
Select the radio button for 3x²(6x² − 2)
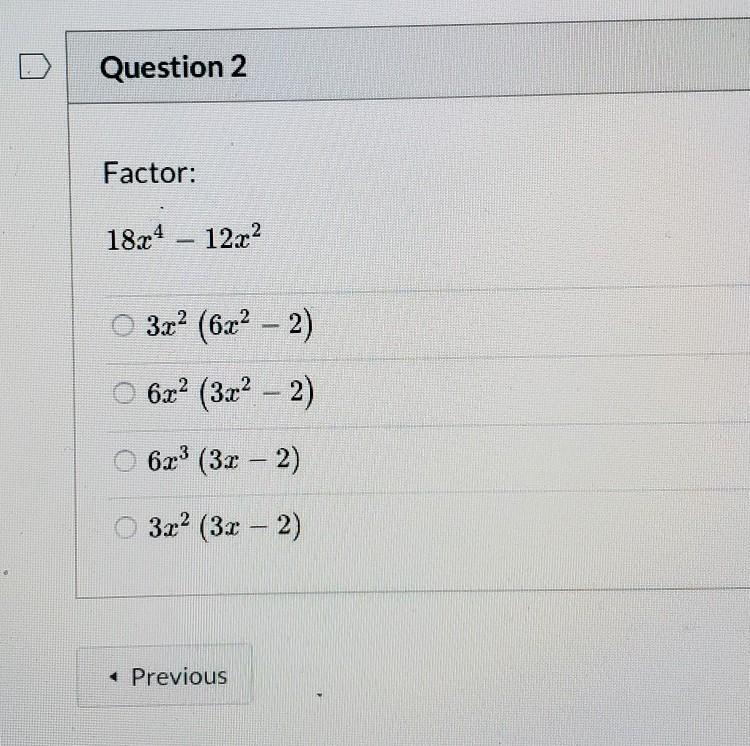123,326
